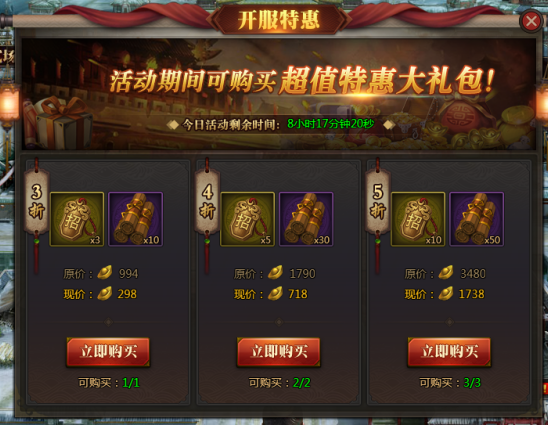Buy the 3折 pack with 立即购买
Image resolution: width=548 pixels, height=427 pixels.
pyautogui.click(x=108, y=352)
